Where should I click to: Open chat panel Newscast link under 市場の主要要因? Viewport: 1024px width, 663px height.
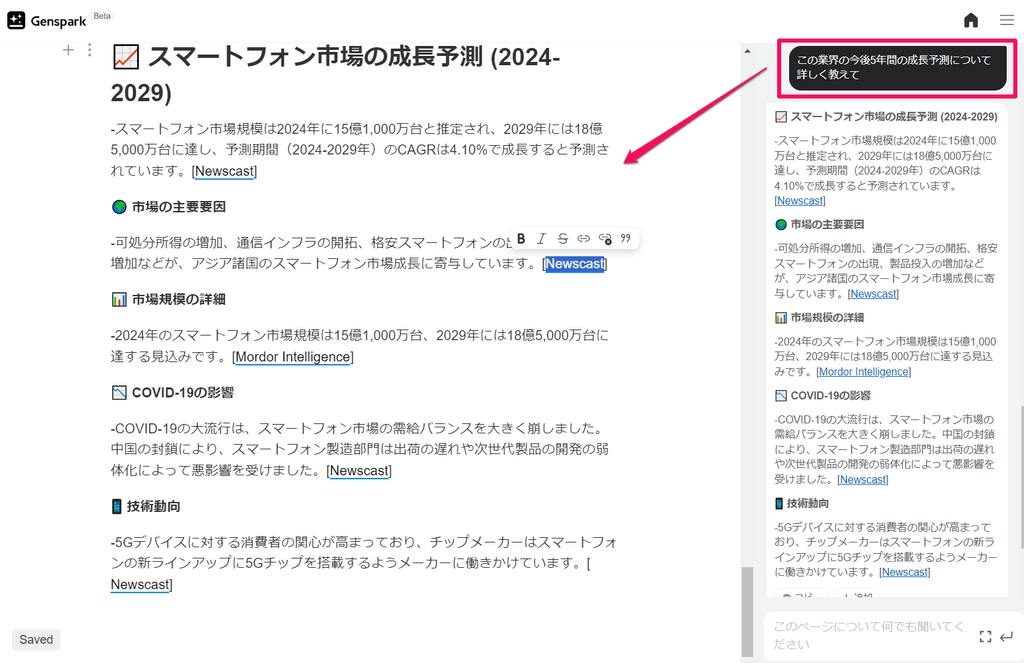click(x=872, y=294)
